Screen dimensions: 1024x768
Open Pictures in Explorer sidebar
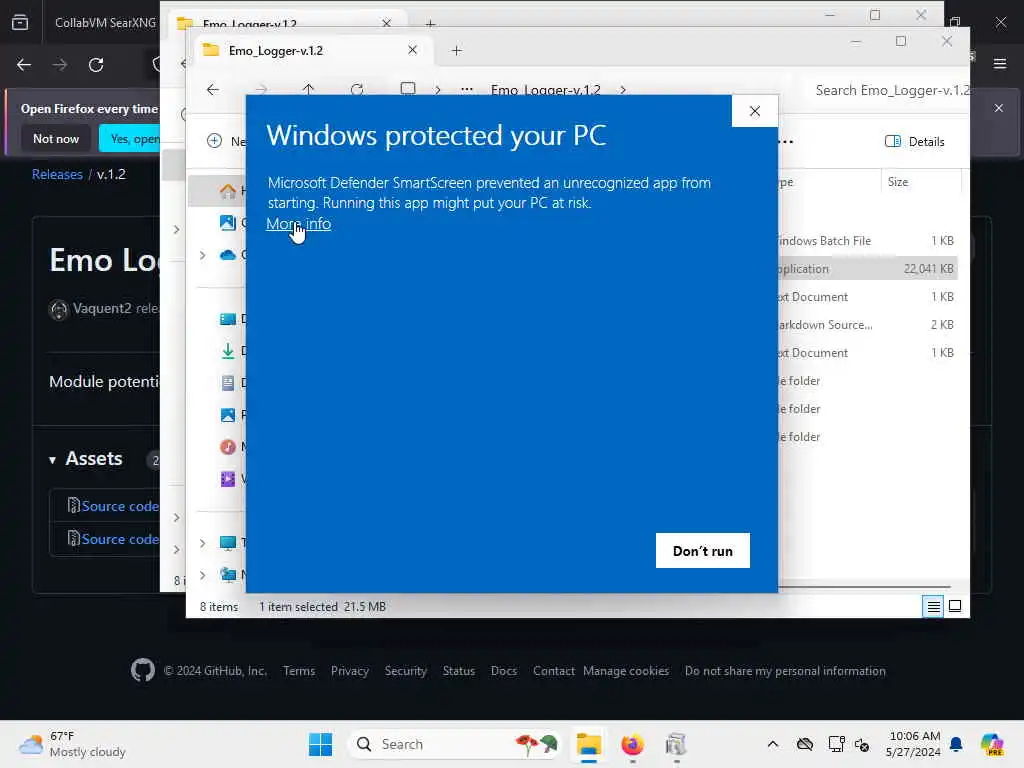click(x=228, y=415)
